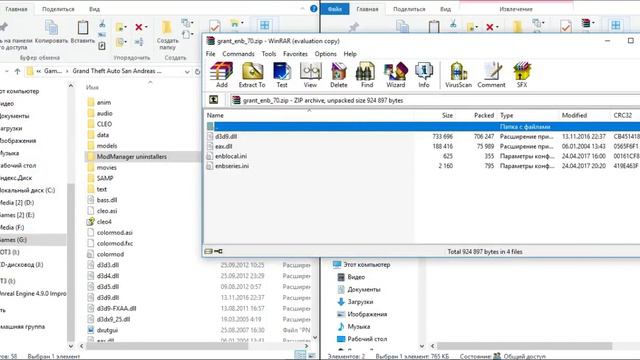
Task: Open the Help menu in WinRAR
Action: 350,54
